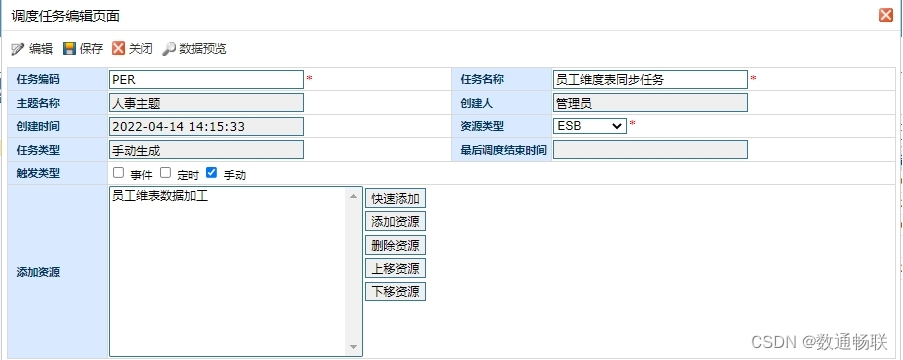
Task: Open Data Preview magnifier icon
Action: (169, 49)
